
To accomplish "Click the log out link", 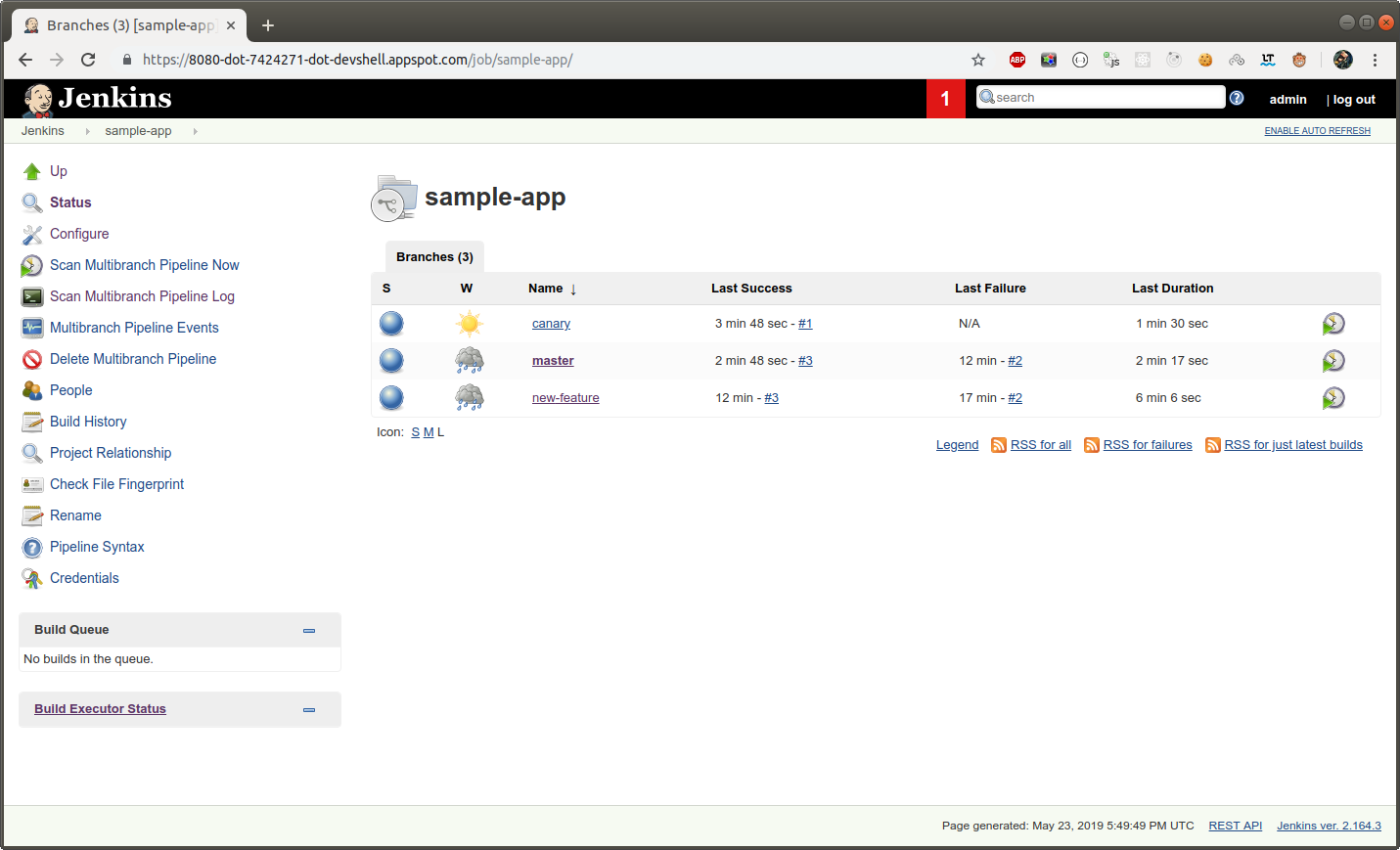I will point(1354,100).
